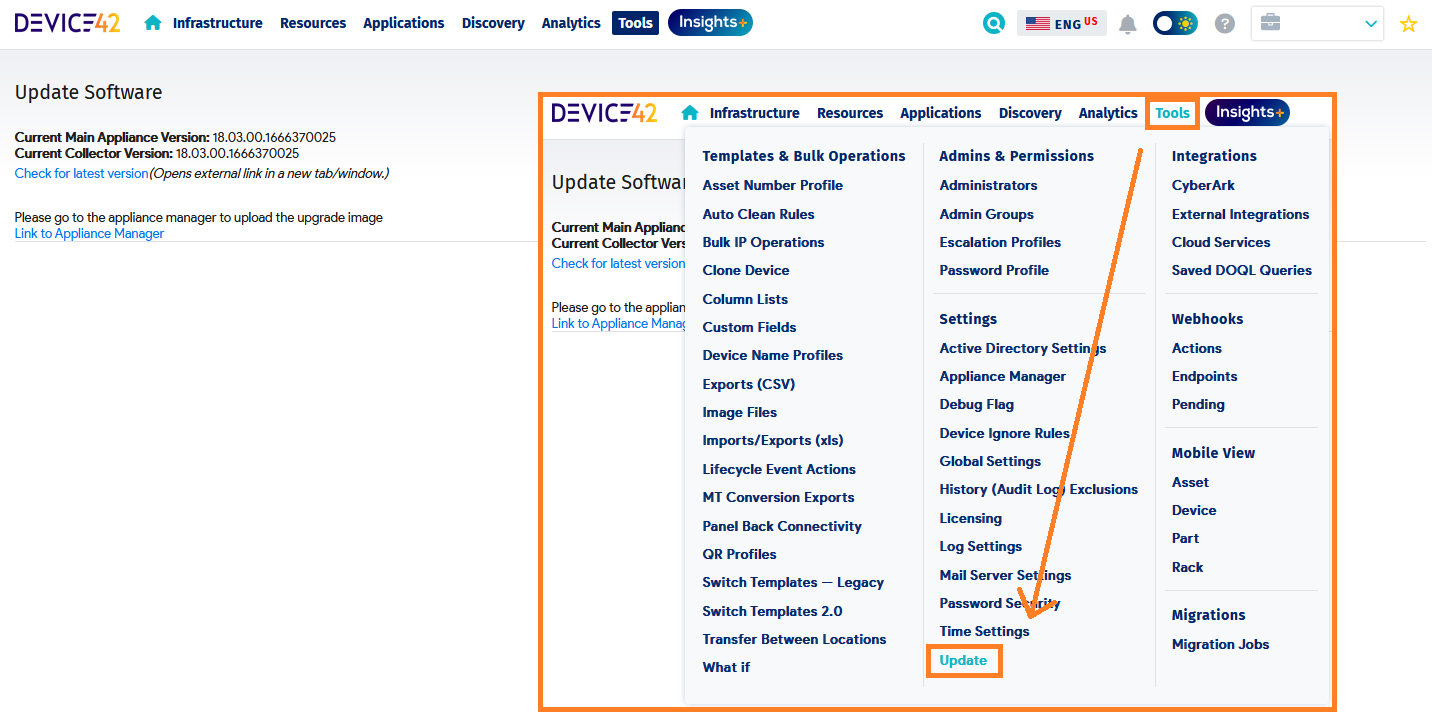Select Time Settings
Viewport: 1432px width, 726px height.
coord(984,631)
